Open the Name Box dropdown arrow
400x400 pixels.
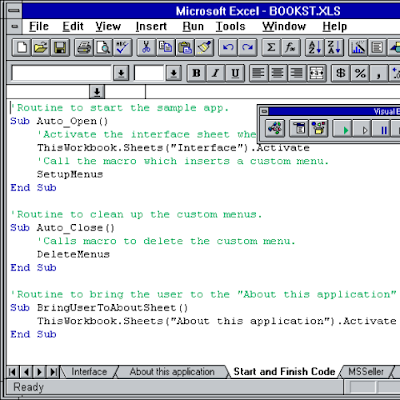[x=97, y=92]
